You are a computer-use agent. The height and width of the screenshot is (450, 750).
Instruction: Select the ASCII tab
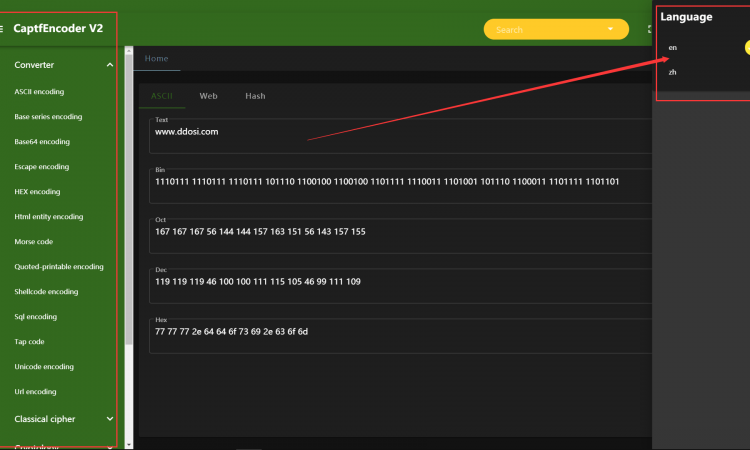[162, 96]
